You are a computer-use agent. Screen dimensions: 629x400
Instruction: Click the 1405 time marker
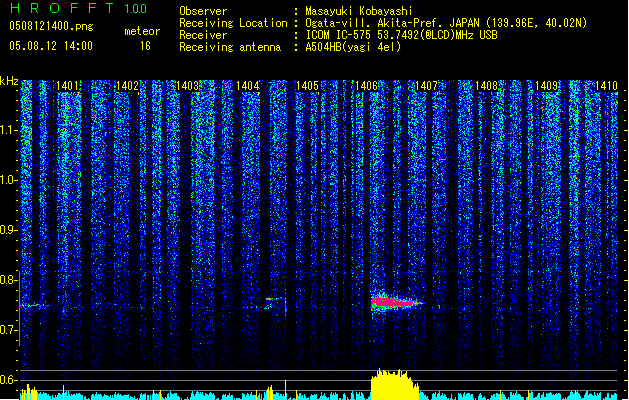point(307,86)
